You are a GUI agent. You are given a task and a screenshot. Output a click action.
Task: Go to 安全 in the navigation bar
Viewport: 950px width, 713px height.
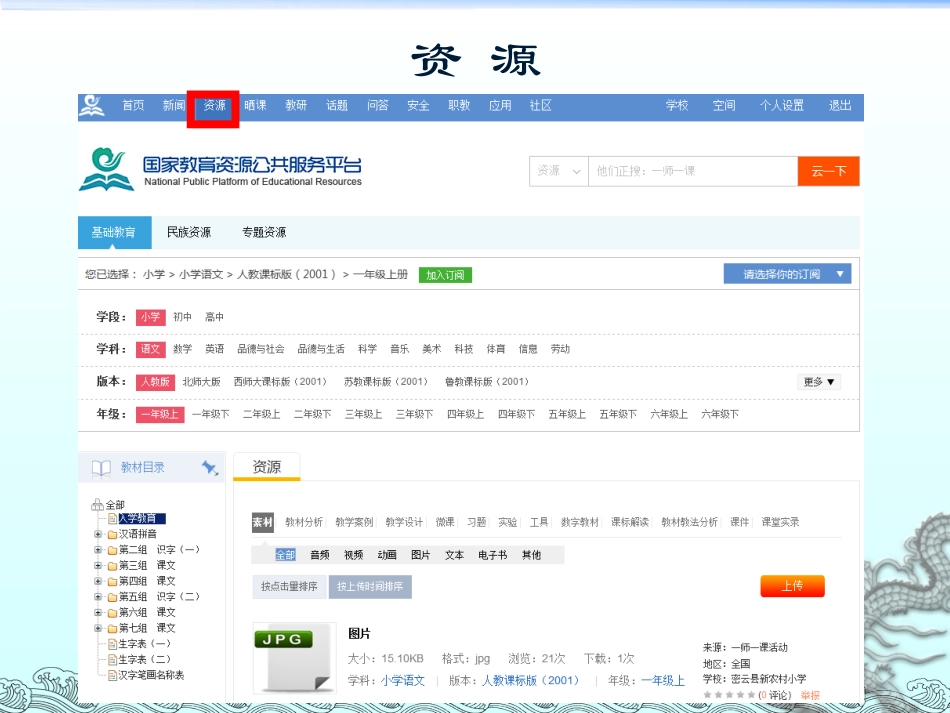point(418,105)
